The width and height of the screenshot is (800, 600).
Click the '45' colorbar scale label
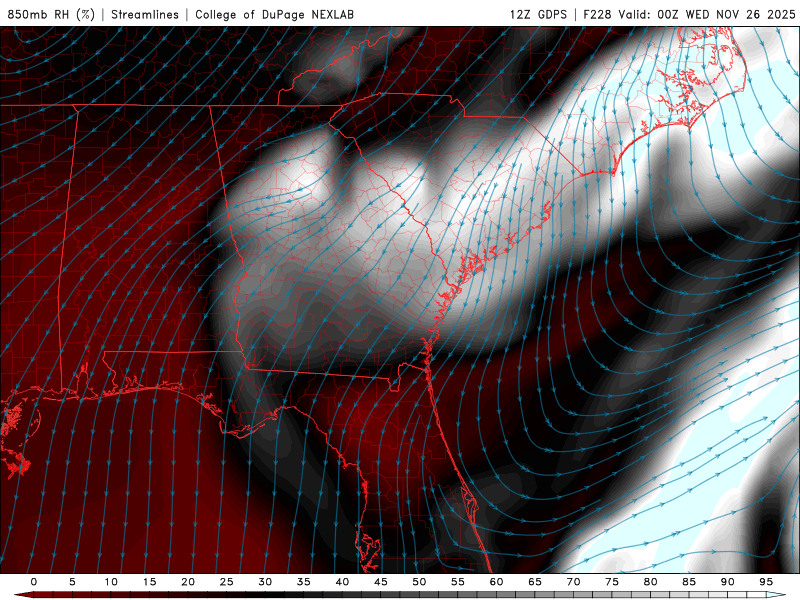(381, 582)
